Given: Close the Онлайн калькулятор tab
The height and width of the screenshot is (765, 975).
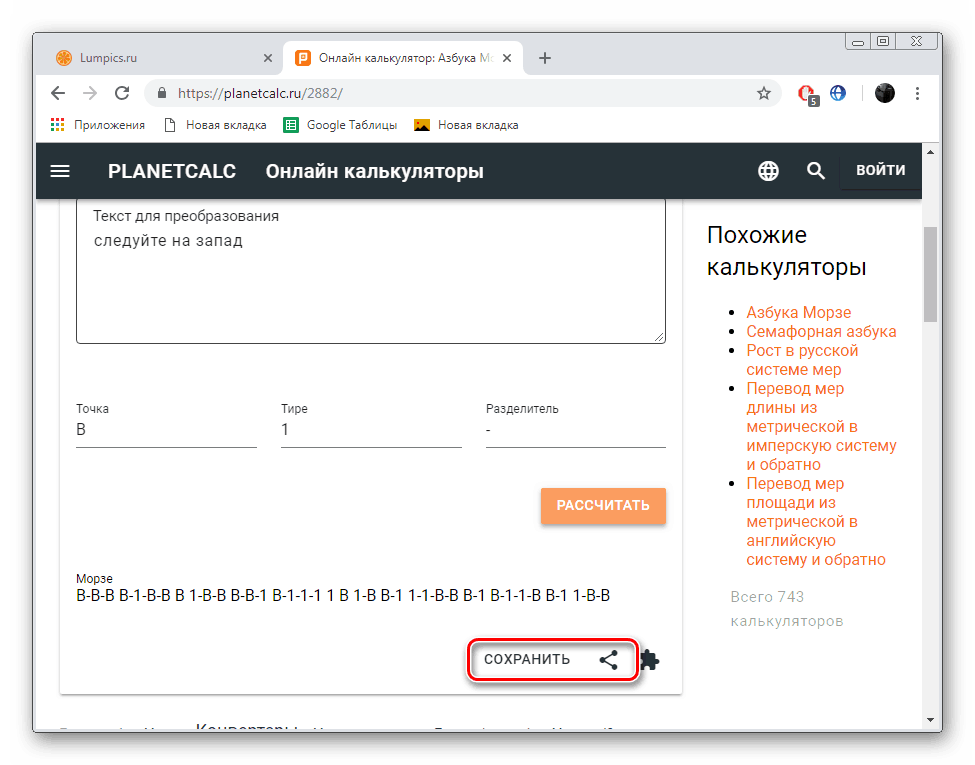Looking at the screenshot, I should [x=507, y=58].
